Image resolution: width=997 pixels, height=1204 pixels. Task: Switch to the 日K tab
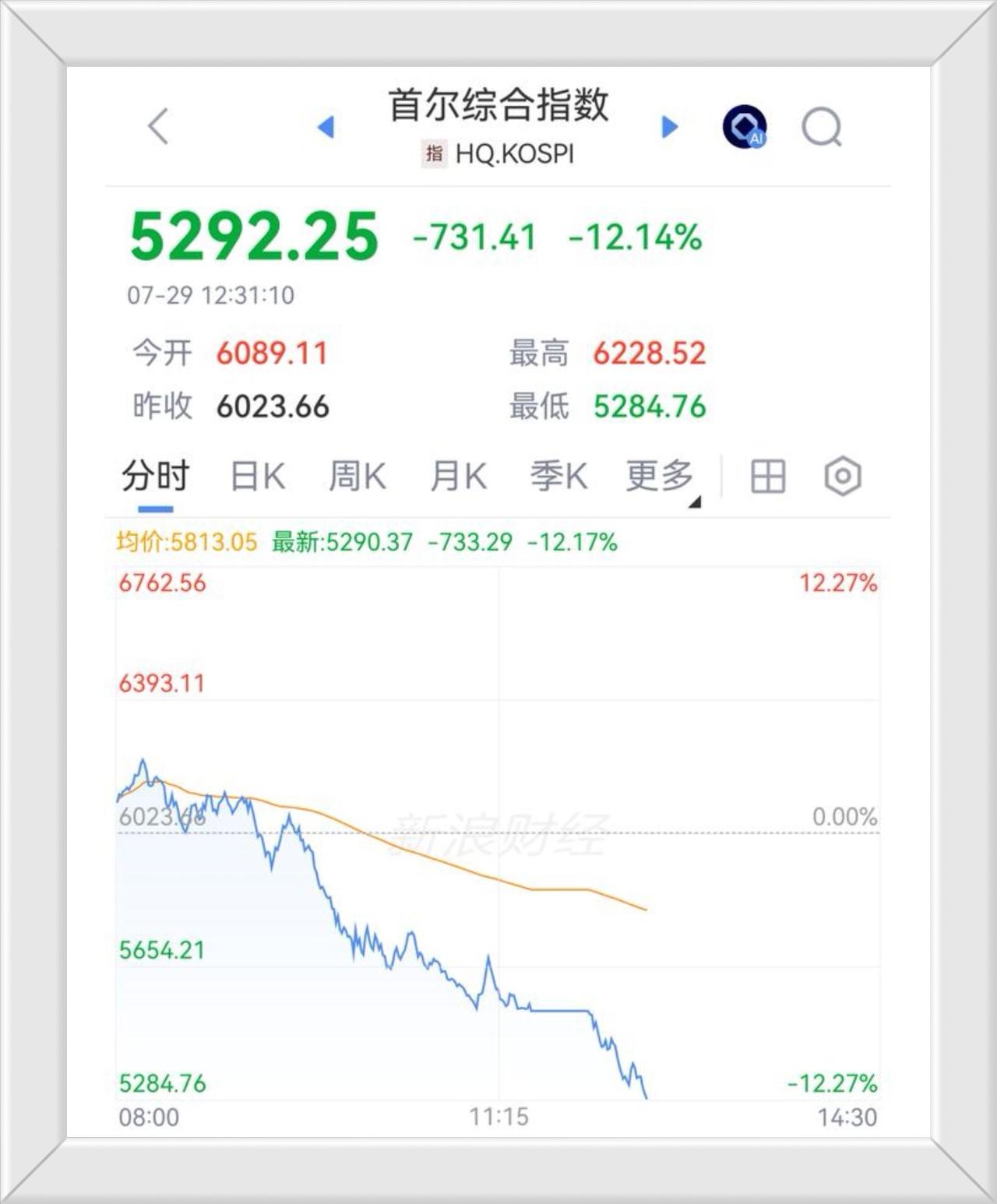coord(258,476)
